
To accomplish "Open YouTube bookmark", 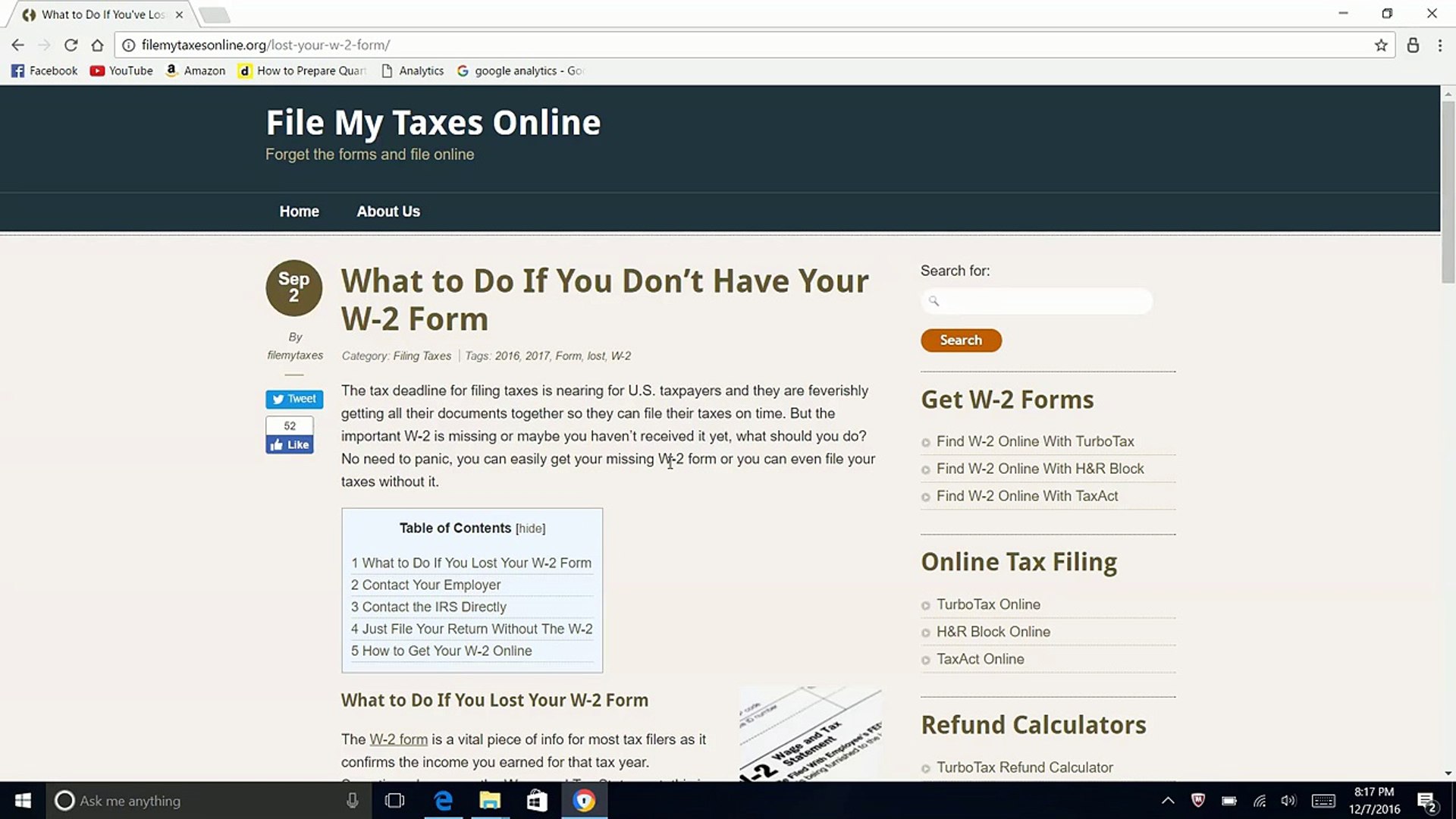I will pyautogui.click(x=121, y=71).
